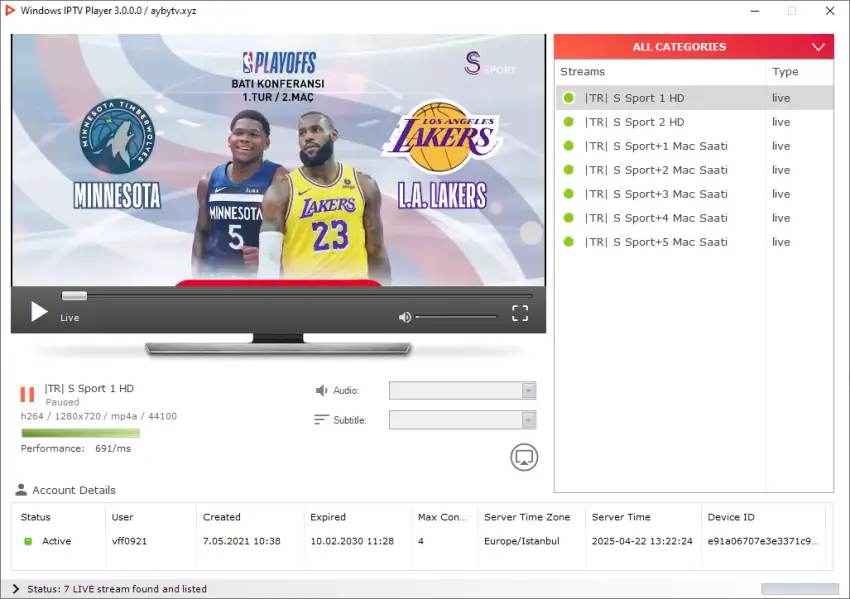Click the video preview image
This screenshot has width=850, height=599.
click(x=279, y=160)
